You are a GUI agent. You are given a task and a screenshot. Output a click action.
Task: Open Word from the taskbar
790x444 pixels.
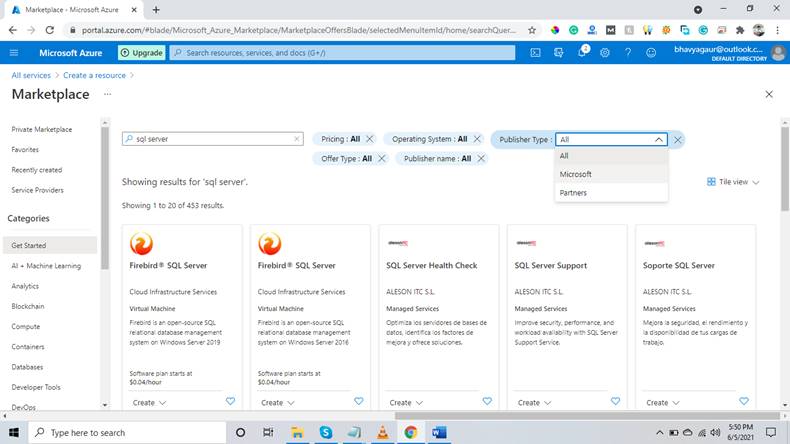tap(439, 432)
